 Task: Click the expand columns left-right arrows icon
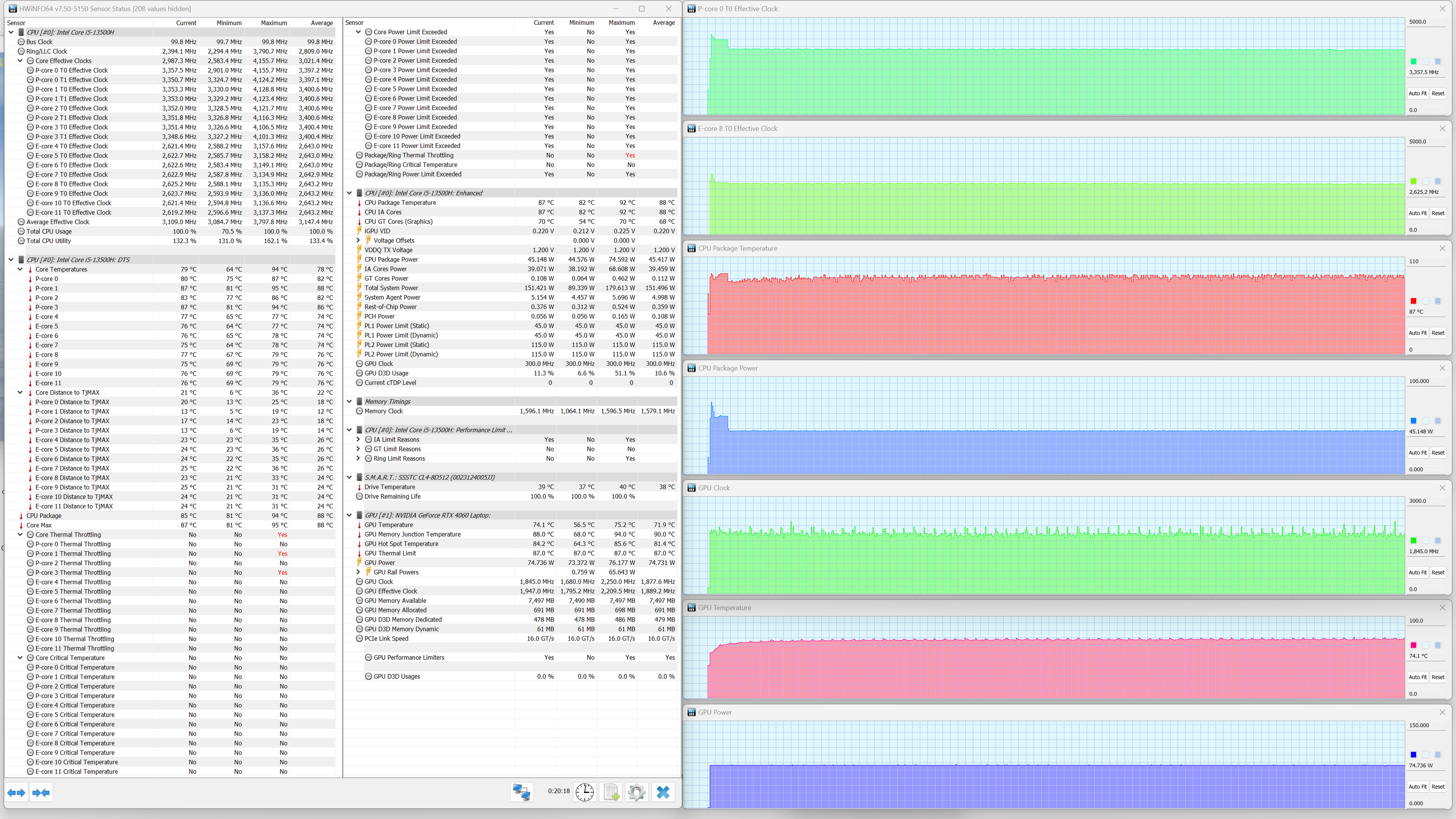point(17,792)
